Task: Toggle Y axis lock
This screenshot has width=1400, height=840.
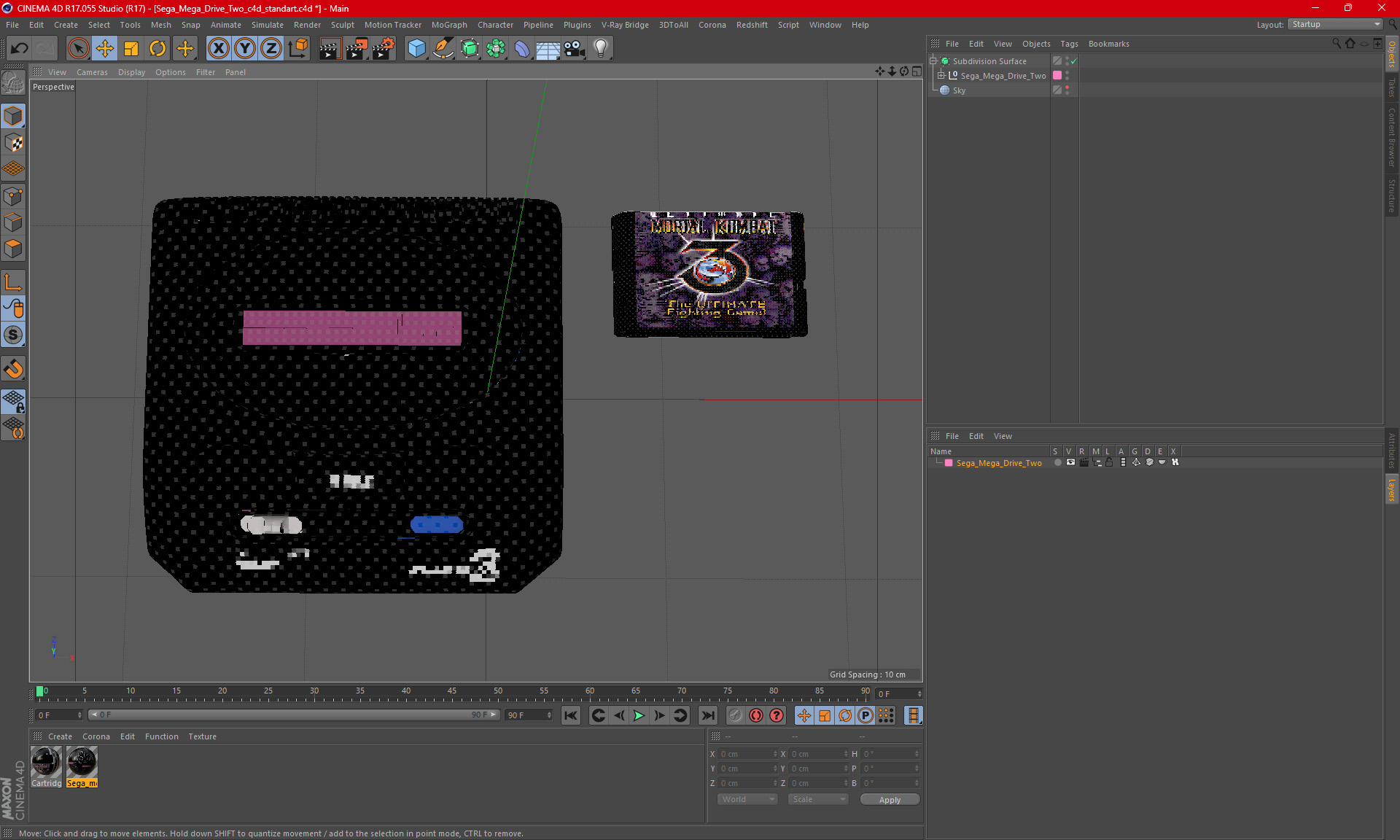Action: 245,49
